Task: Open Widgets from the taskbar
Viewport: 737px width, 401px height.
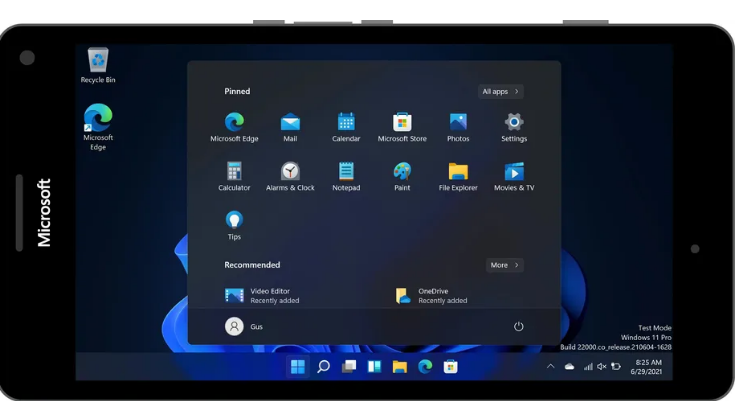Action: [374, 366]
